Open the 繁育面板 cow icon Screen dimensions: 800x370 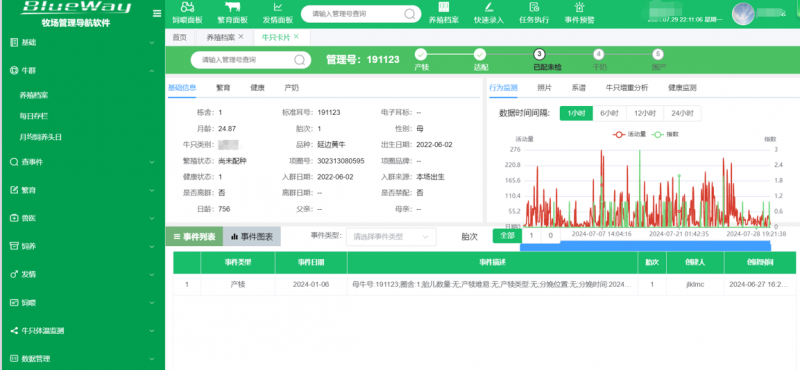(x=232, y=7)
